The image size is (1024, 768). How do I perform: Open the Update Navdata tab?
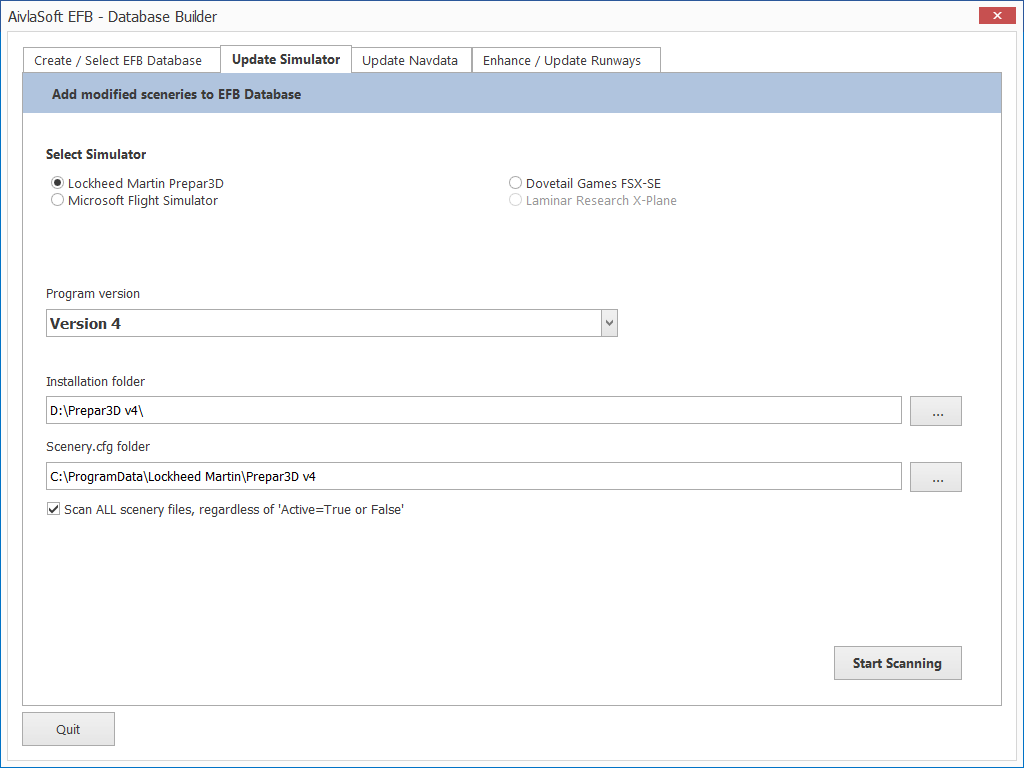(x=411, y=60)
